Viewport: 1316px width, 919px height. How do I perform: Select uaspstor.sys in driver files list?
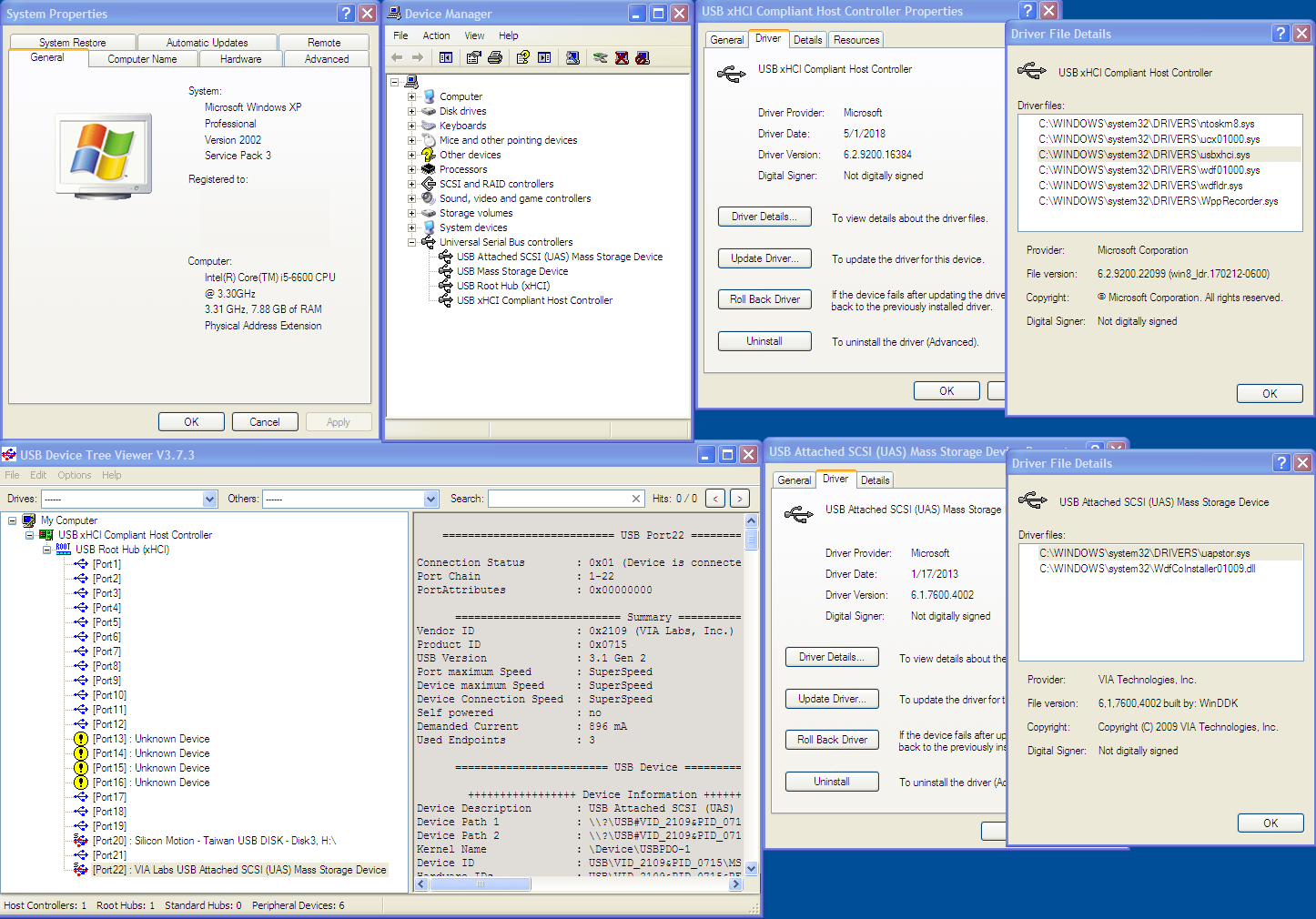(x=1145, y=553)
